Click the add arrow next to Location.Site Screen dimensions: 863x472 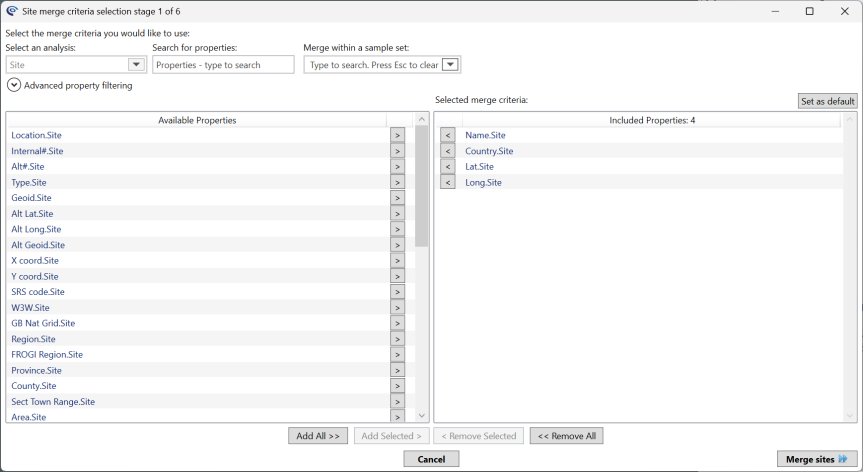click(397, 135)
